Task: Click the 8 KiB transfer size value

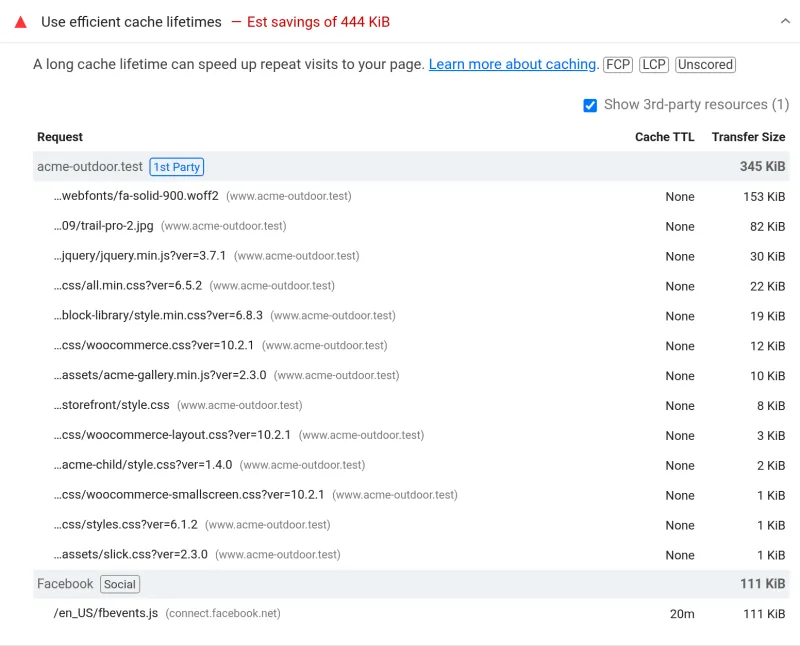Action: 771,406
